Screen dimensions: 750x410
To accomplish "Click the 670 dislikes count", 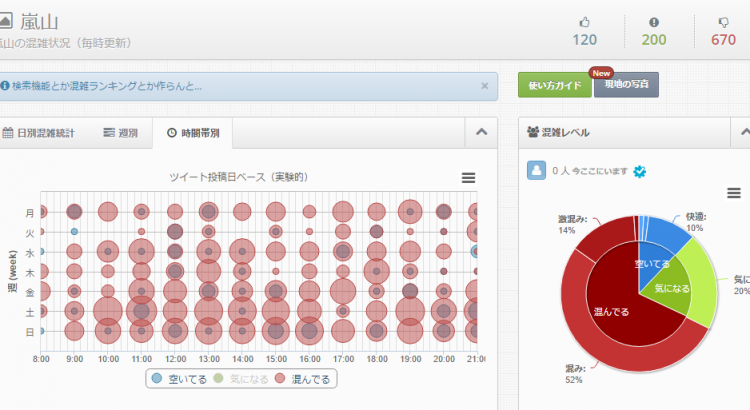I will (x=723, y=40).
